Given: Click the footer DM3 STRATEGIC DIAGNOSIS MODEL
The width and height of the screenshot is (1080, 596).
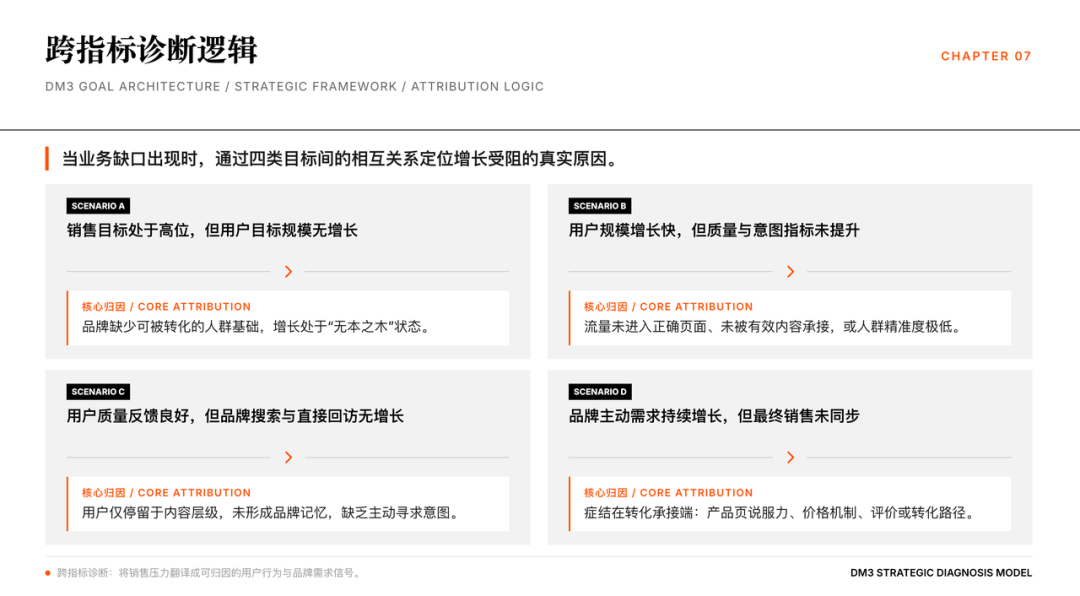Looking at the screenshot, I should 941,573.
